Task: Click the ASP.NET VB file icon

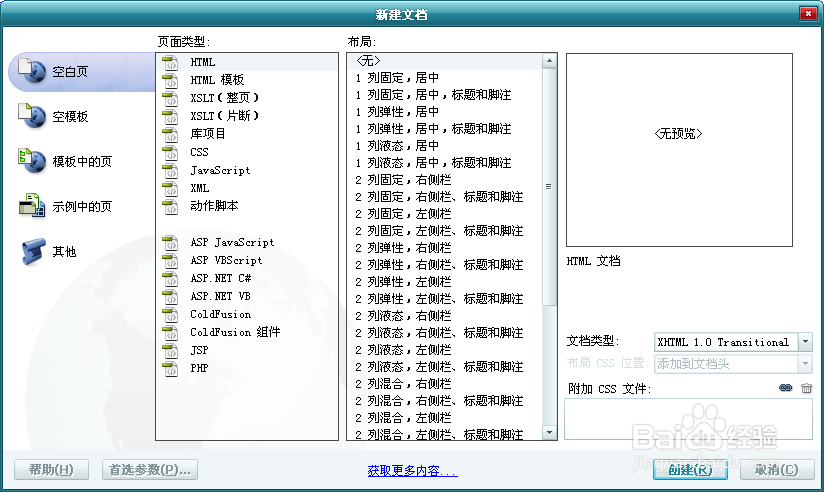Action: point(170,296)
